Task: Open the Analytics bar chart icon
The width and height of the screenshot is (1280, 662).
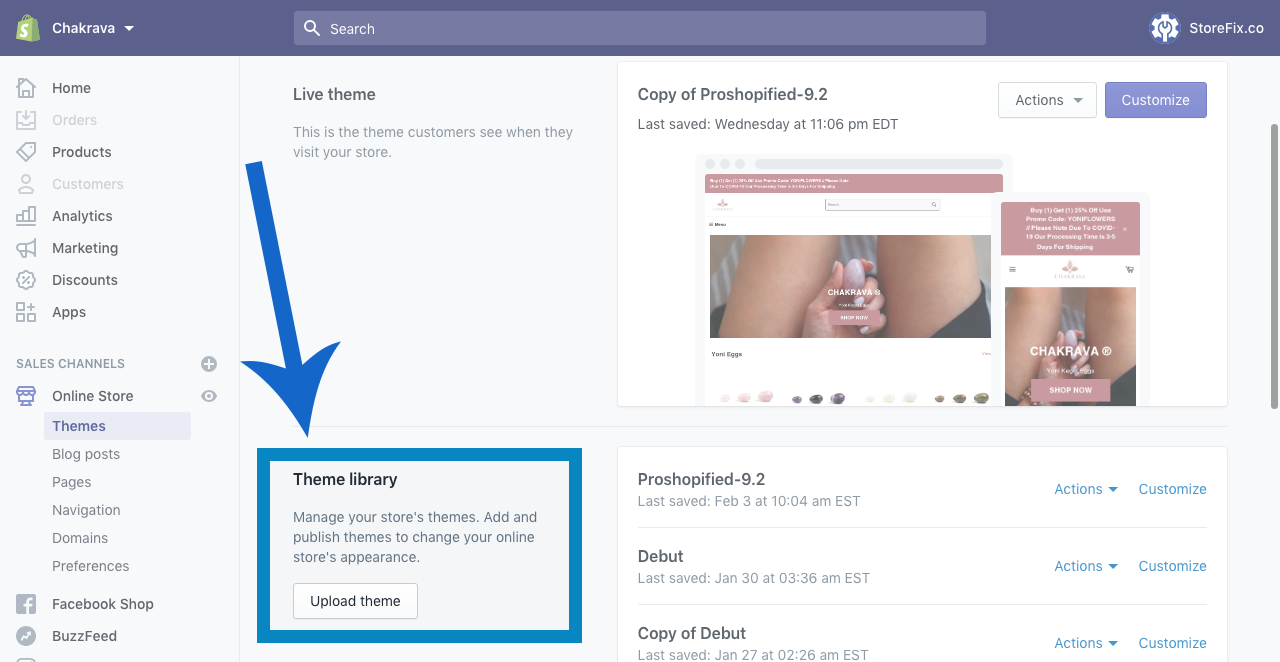Action: 26,216
